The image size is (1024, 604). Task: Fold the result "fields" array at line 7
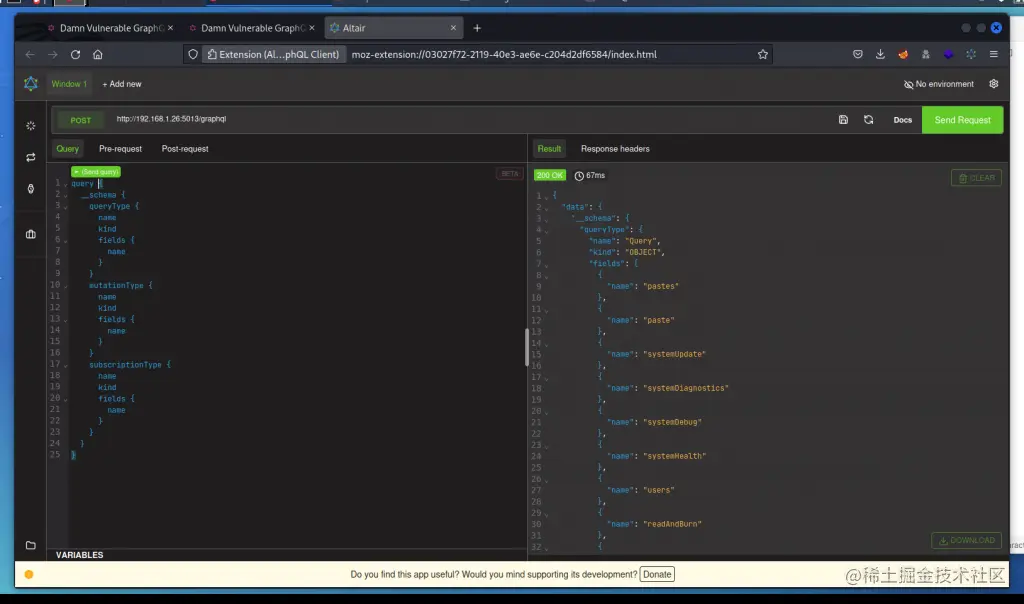(547, 264)
